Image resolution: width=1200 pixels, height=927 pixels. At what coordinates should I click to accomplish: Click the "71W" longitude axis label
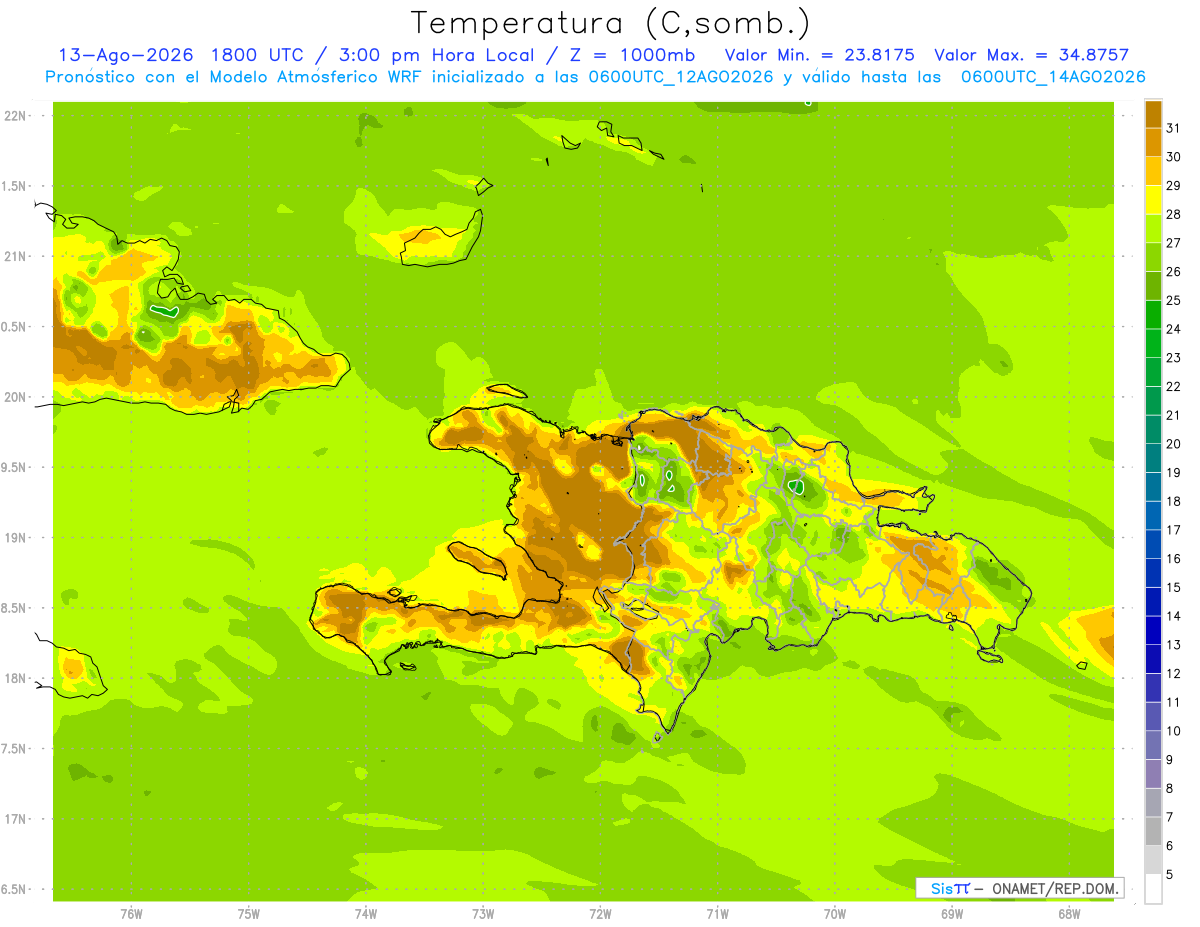pos(717,914)
